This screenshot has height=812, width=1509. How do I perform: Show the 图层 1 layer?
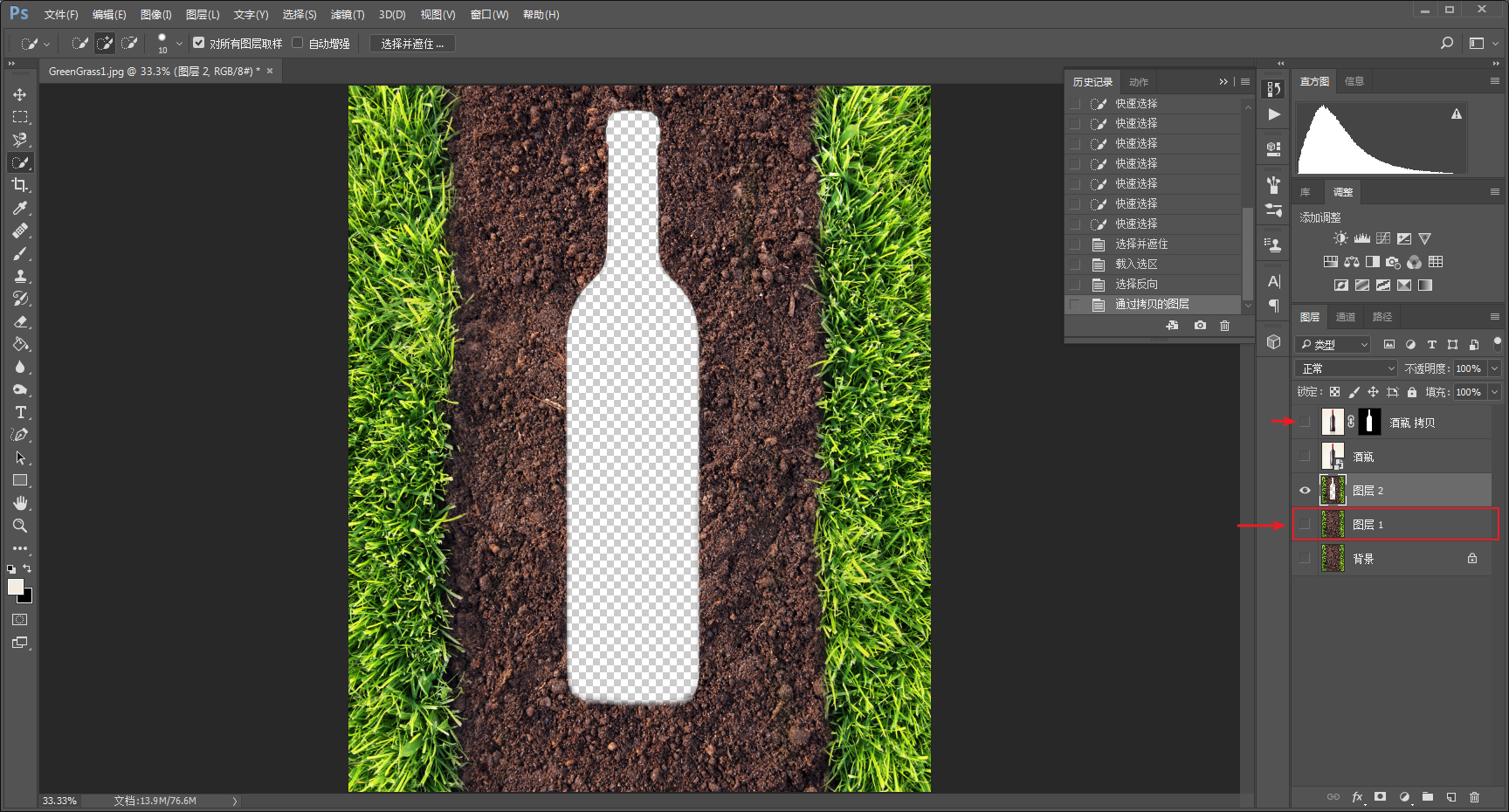click(1305, 525)
